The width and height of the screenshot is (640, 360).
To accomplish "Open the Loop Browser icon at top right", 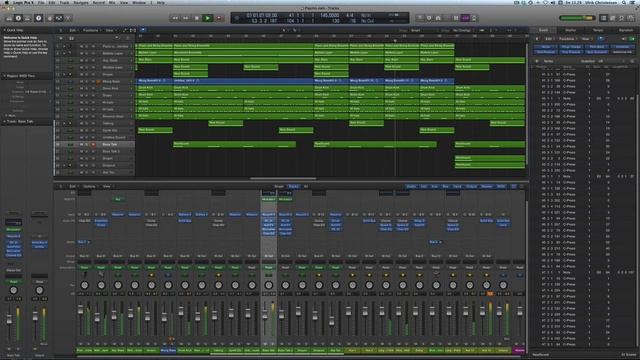I will point(622,18).
